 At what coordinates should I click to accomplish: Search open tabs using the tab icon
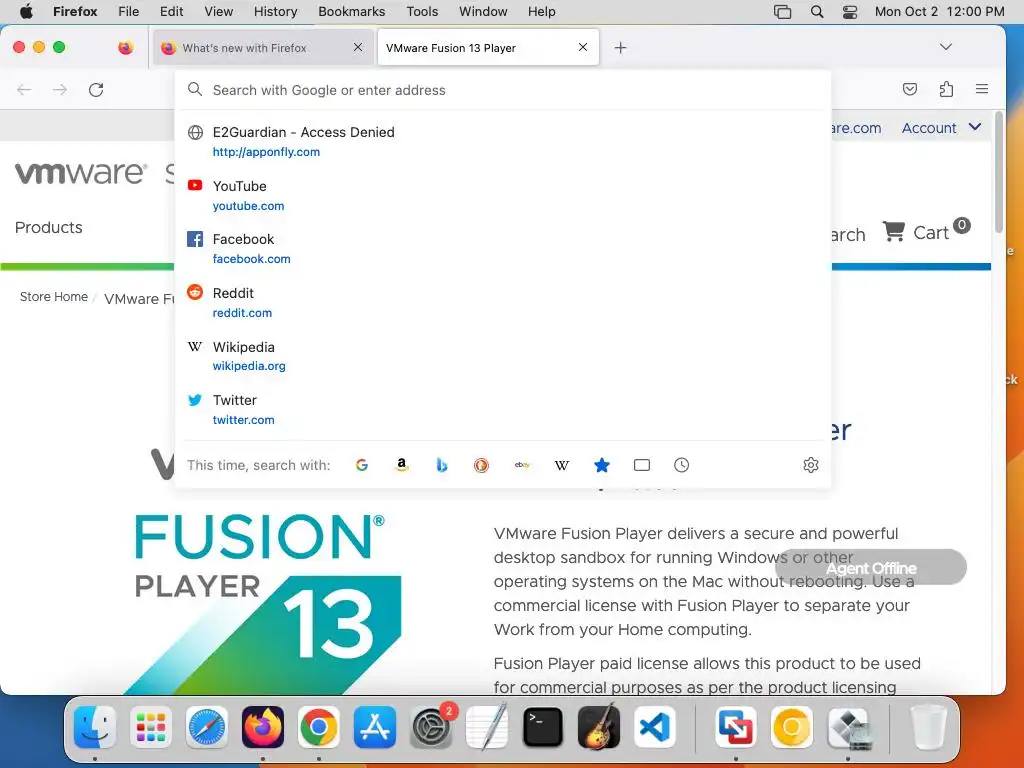(642, 465)
